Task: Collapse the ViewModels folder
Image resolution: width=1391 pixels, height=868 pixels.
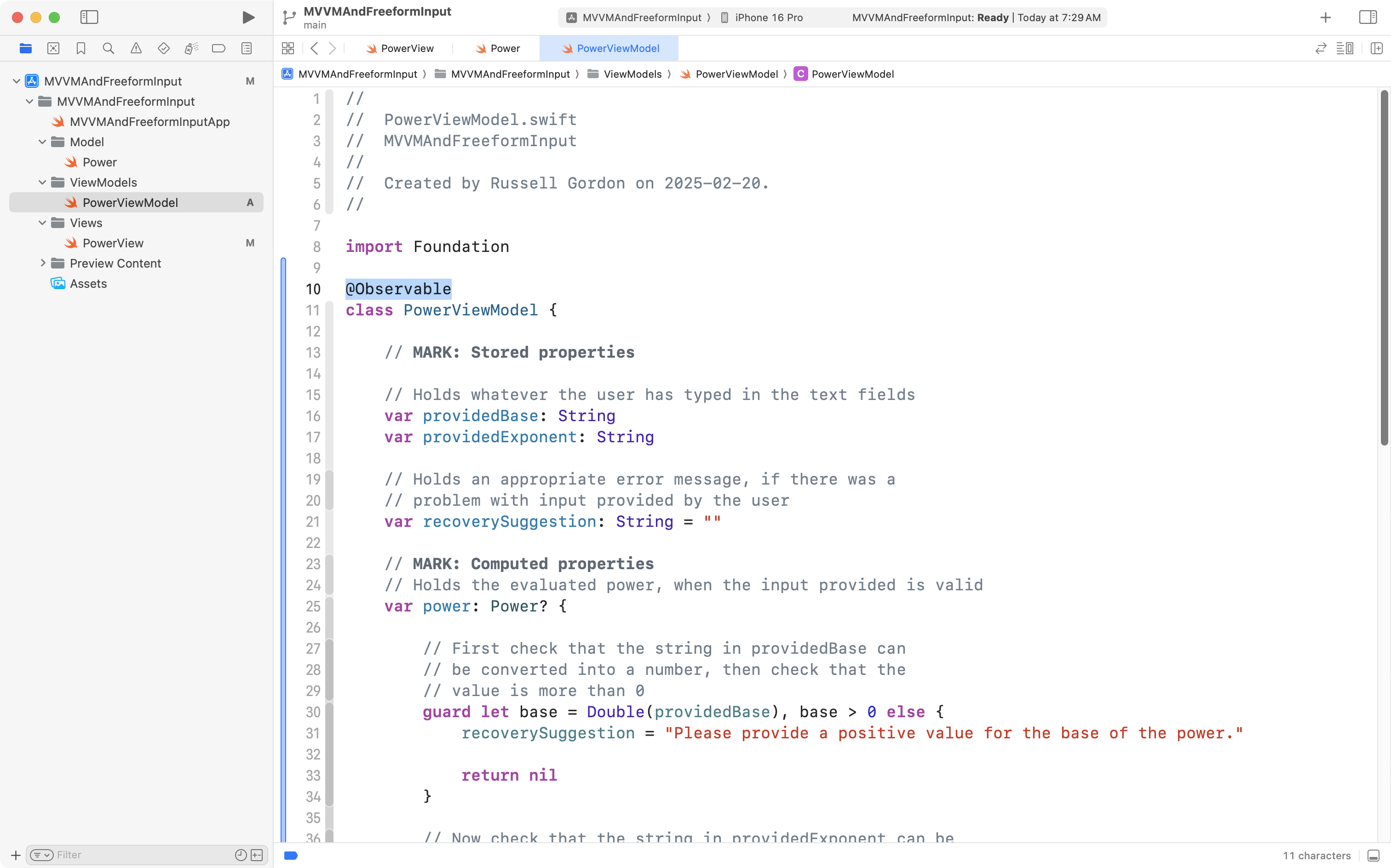Action: 42,183
